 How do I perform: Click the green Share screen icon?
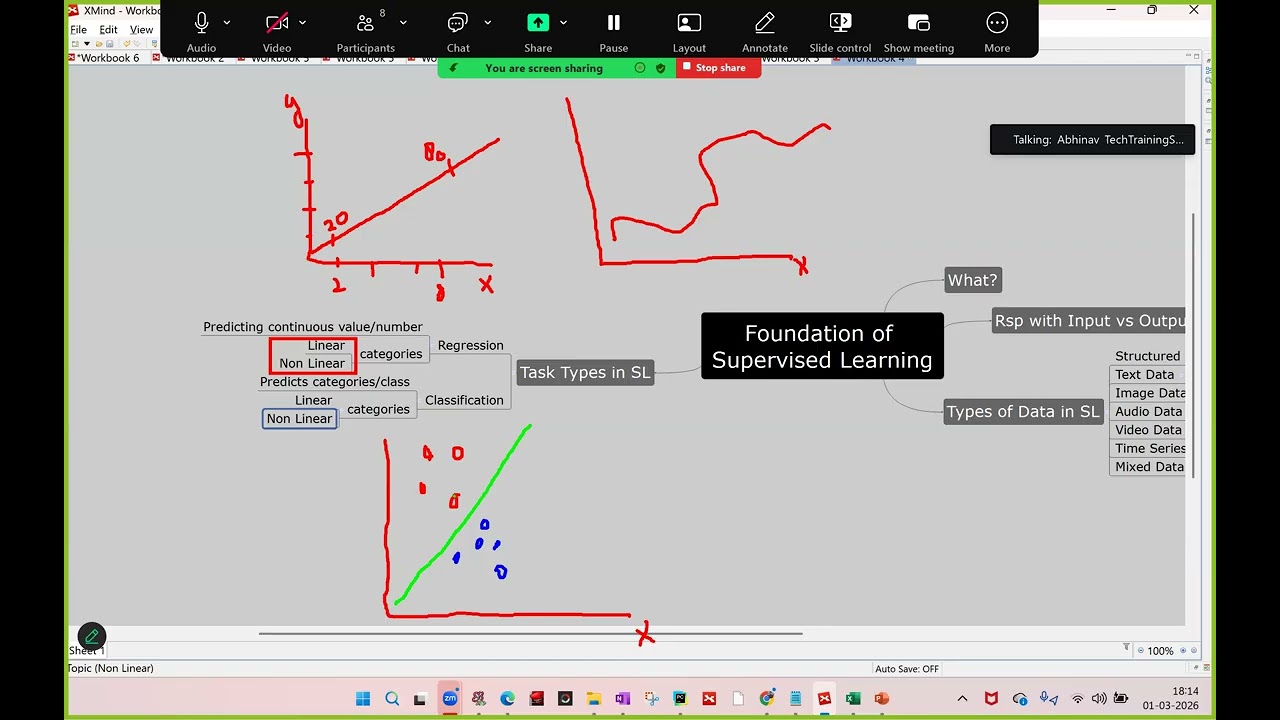[x=538, y=23]
